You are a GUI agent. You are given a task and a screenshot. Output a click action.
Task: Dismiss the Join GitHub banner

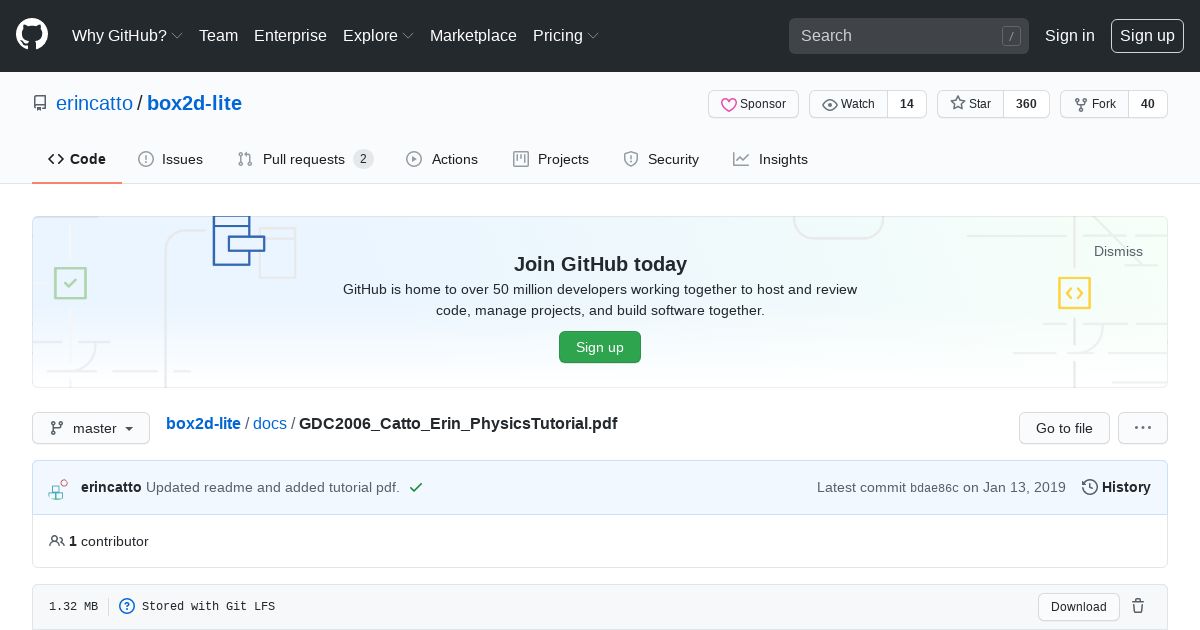coord(1118,251)
